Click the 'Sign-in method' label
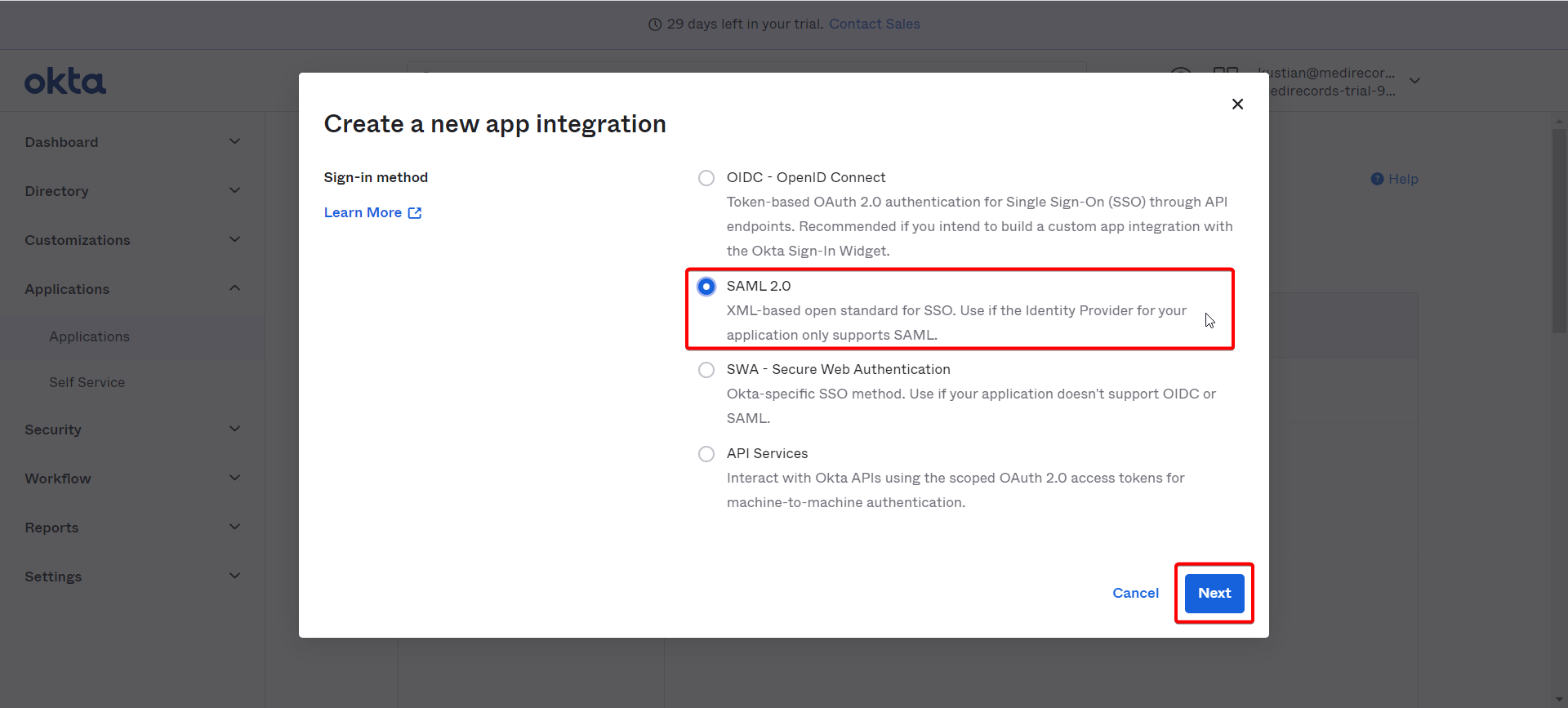Viewport: 1568px width, 708px height. (x=376, y=177)
